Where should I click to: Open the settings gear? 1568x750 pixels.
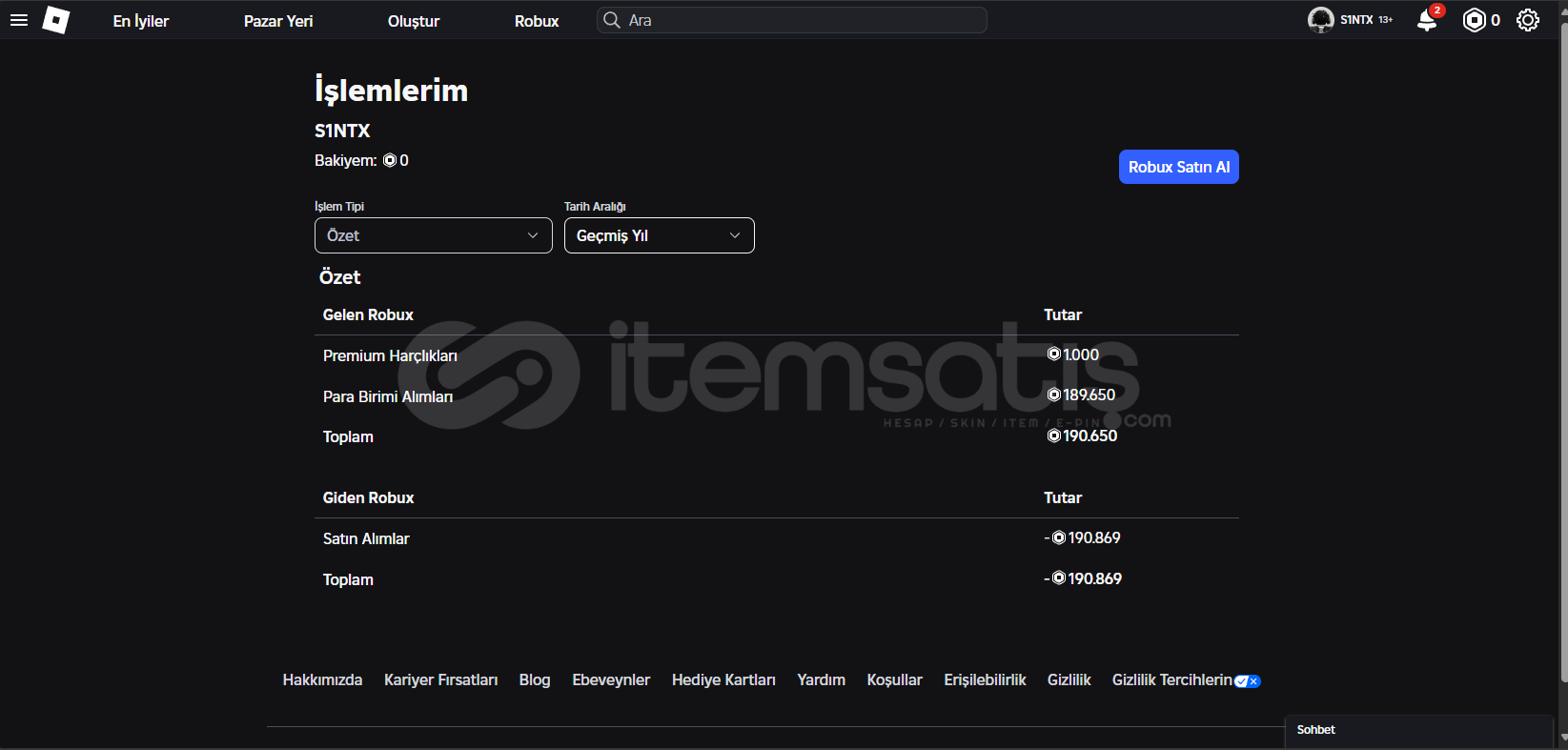(x=1528, y=20)
